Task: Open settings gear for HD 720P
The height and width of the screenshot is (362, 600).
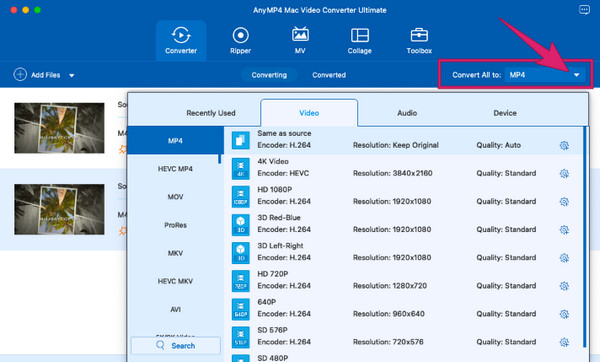Action: pyautogui.click(x=564, y=286)
